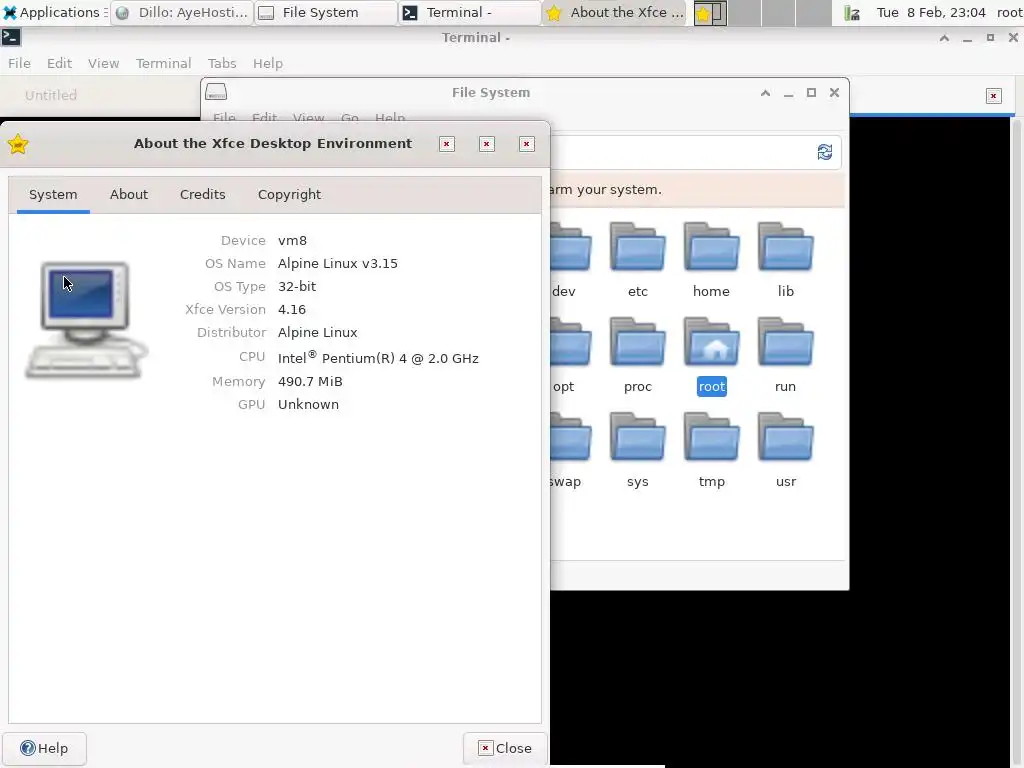Viewport: 1024px width, 768px height.
Task: Open the Terminal View menu
Action: point(103,63)
